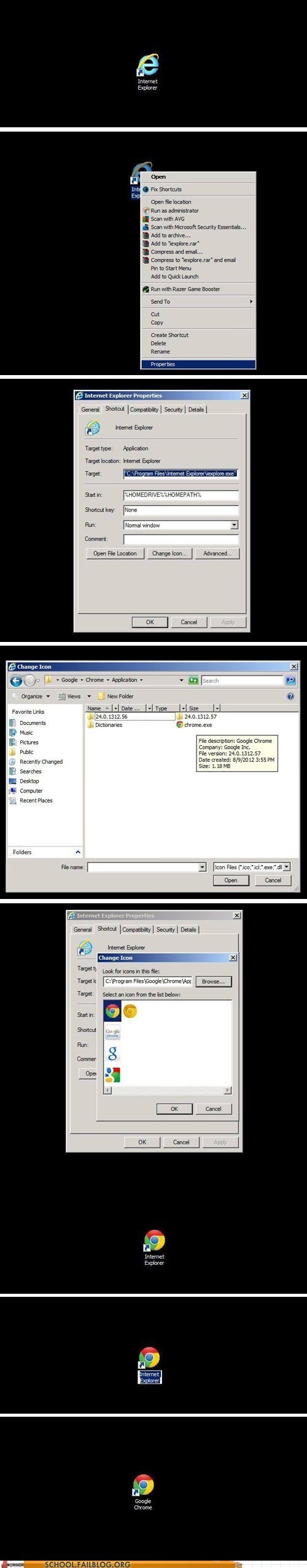307x1568 pixels.
Task: Click the 'Look for icons in this file' path field
Action: [x=147, y=981]
